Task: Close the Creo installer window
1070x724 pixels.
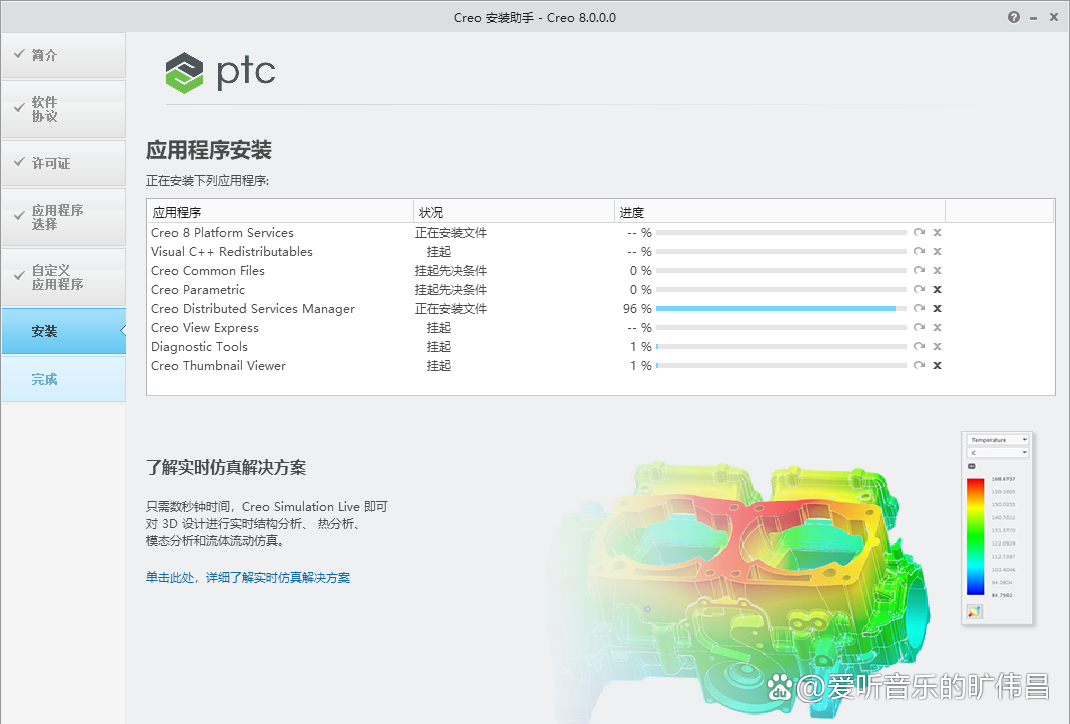Action: 1054,17
